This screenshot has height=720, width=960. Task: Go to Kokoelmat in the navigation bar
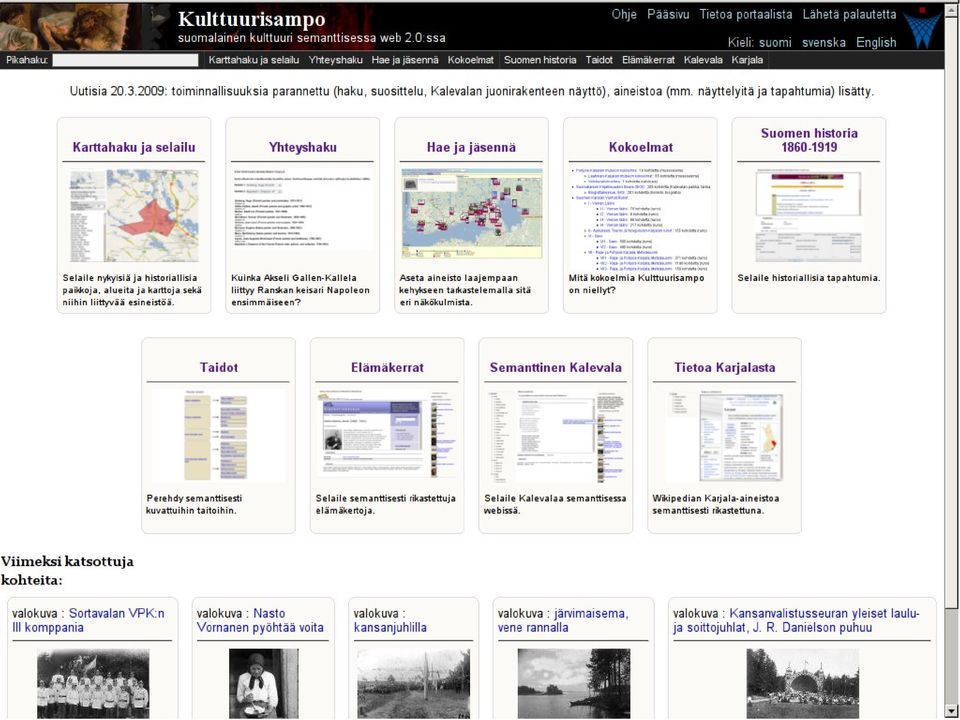[470, 60]
